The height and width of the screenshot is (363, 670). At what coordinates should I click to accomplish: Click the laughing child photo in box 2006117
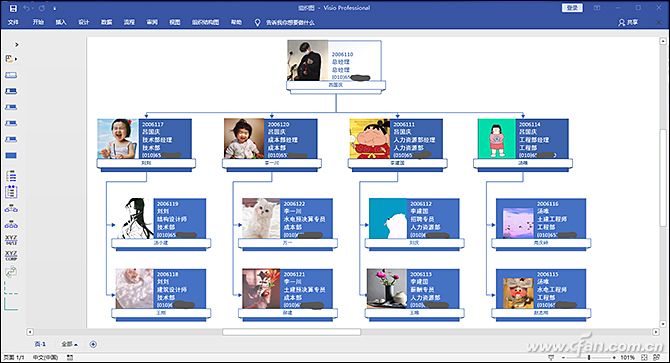pos(118,139)
